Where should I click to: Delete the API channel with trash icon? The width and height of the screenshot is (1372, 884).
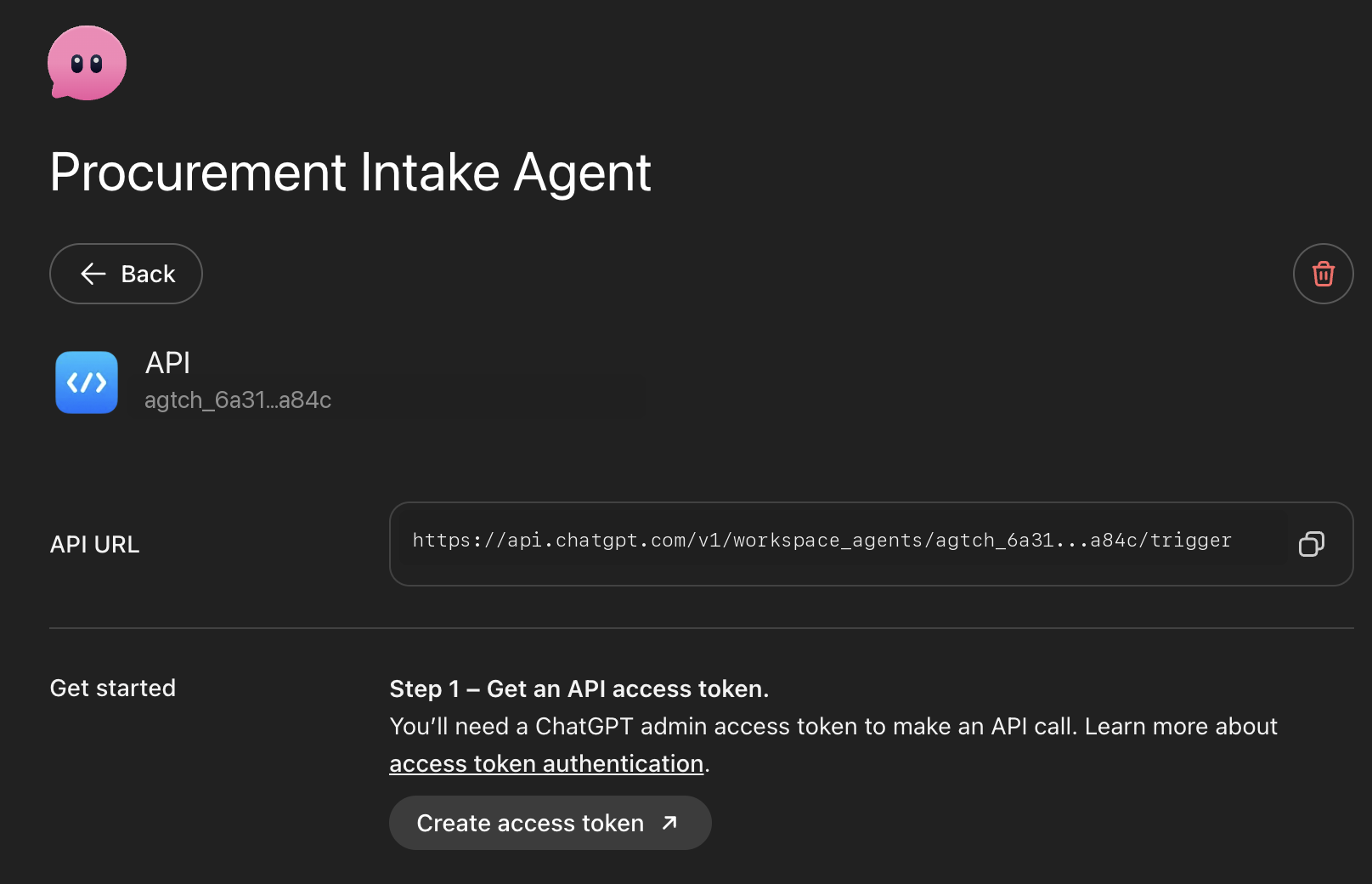(x=1323, y=274)
